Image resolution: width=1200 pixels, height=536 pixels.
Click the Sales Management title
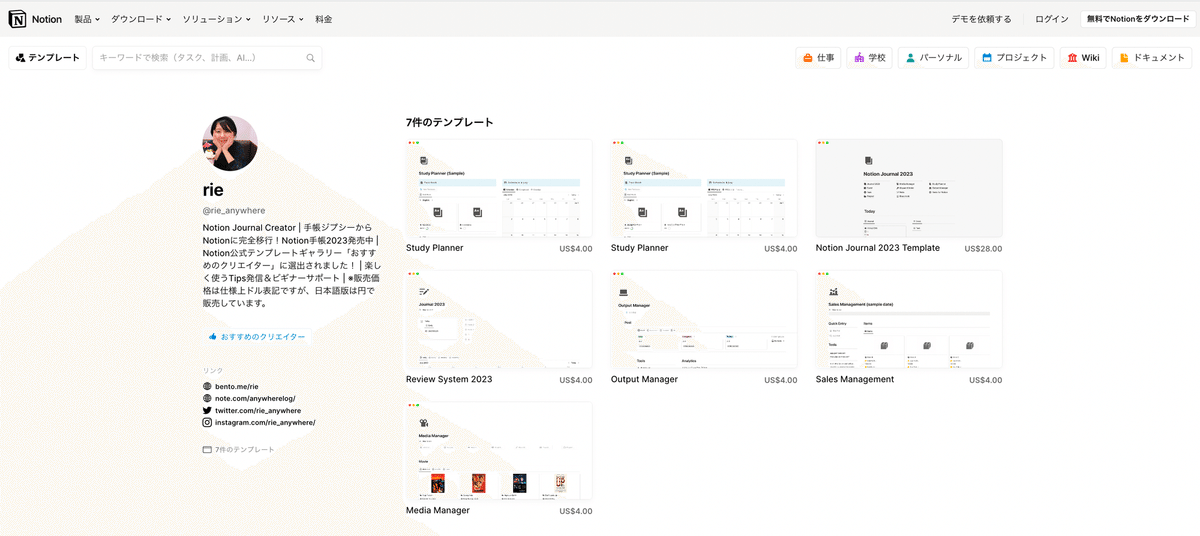(x=855, y=379)
